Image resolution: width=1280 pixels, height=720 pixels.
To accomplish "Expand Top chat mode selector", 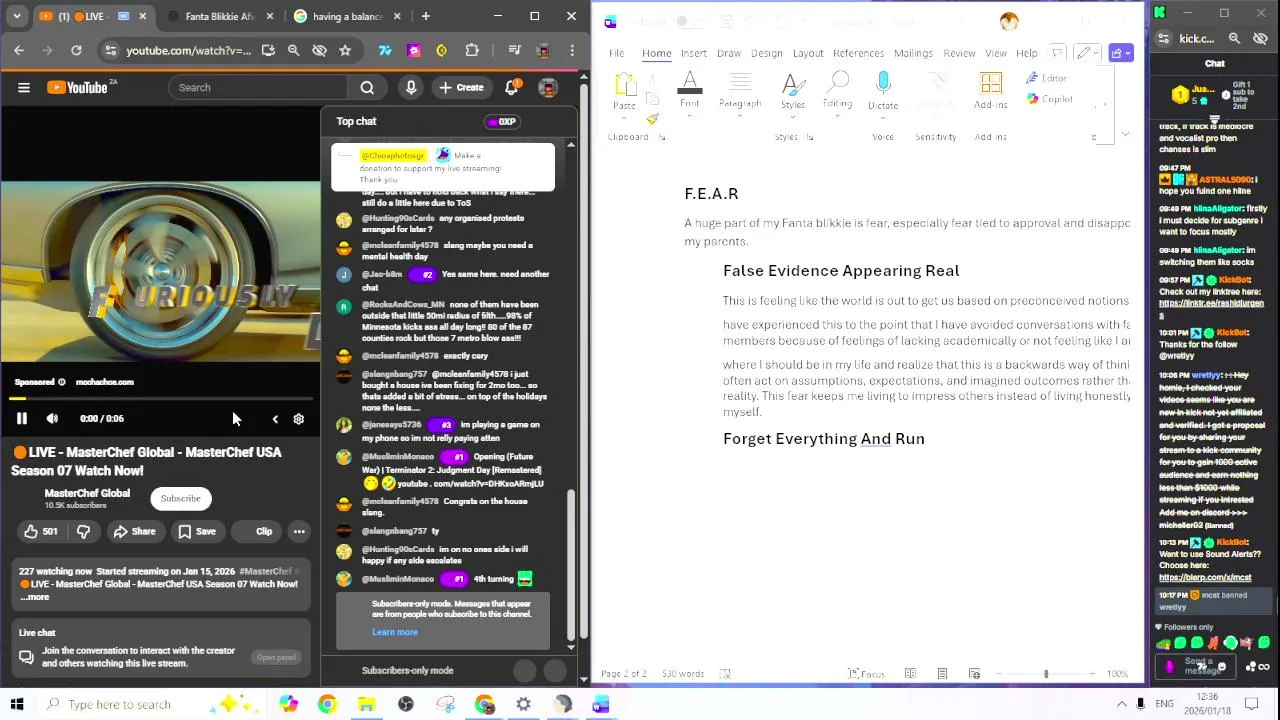I will (356, 121).
